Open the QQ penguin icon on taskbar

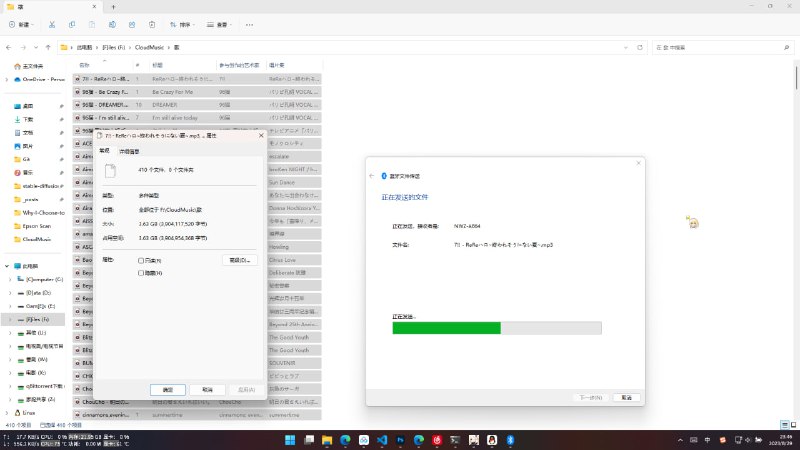[x=492, y=440]
